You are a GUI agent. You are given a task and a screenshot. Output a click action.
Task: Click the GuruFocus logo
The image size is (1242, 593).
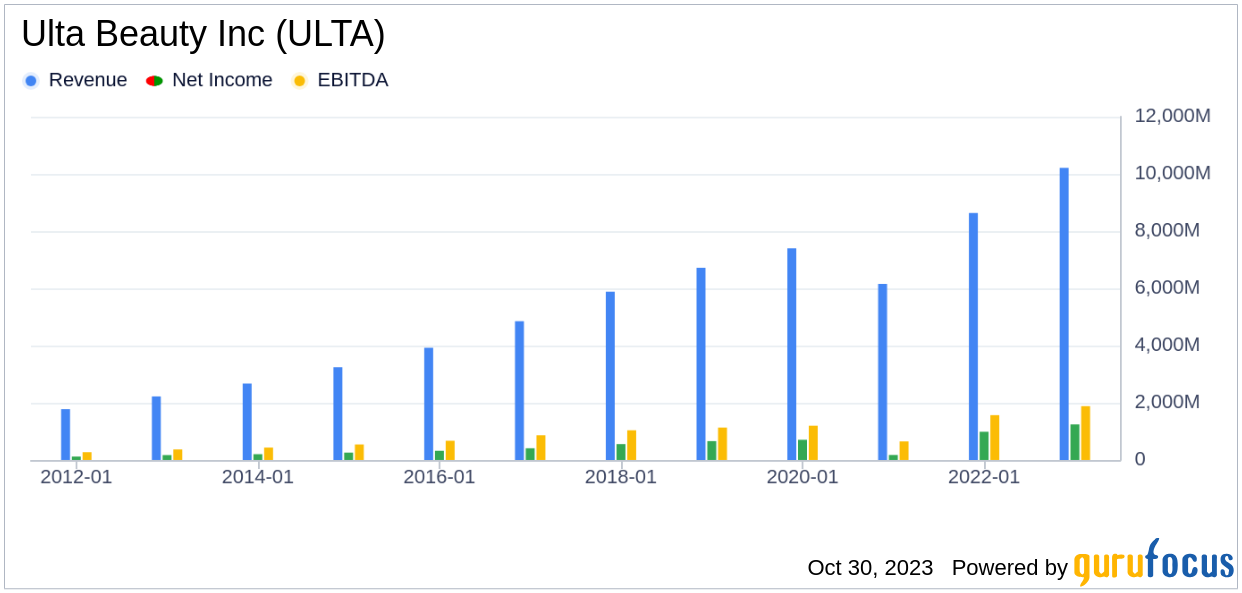pyautogui.click(x=1153, y=567)
